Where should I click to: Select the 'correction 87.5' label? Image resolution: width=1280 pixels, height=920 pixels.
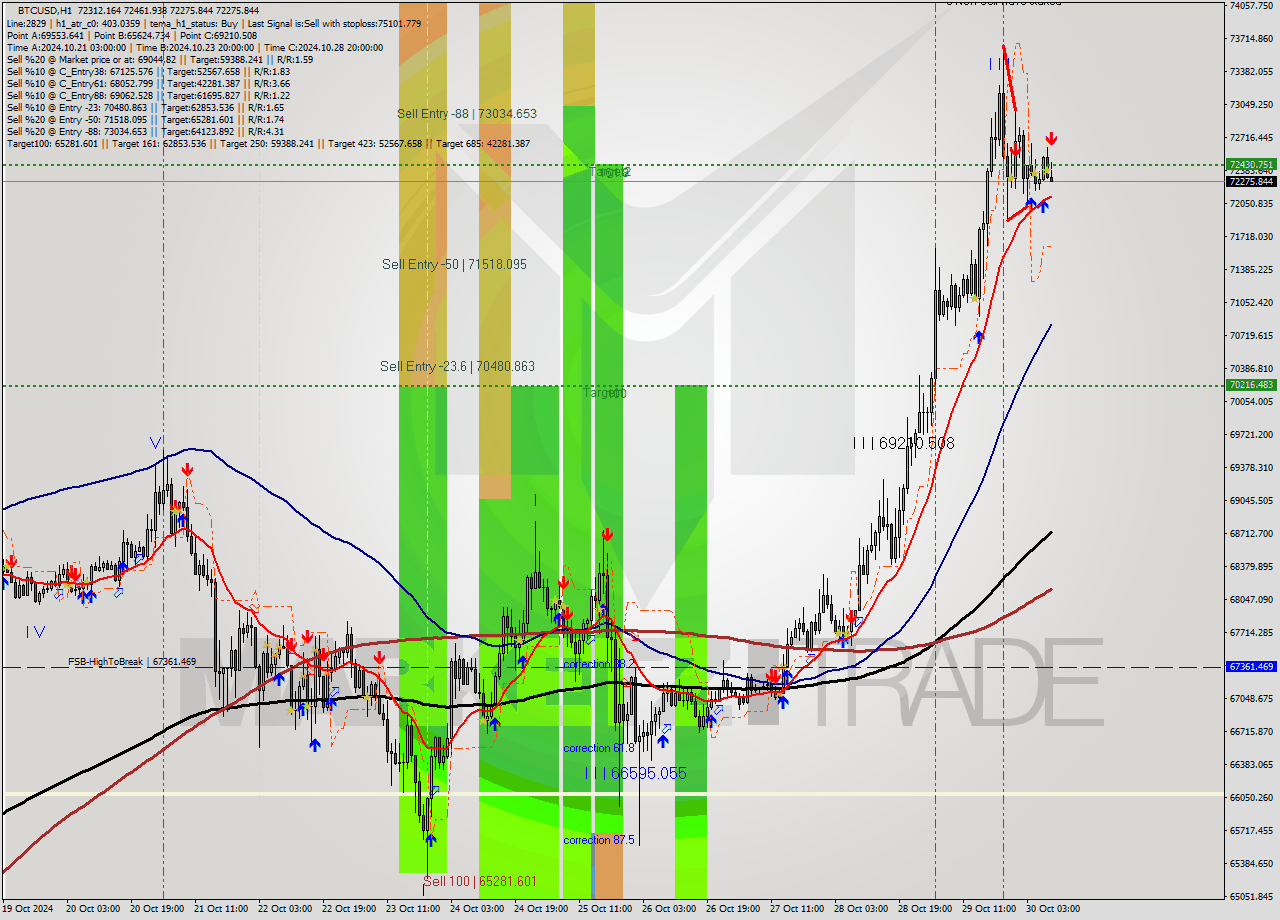pos(598,840)
